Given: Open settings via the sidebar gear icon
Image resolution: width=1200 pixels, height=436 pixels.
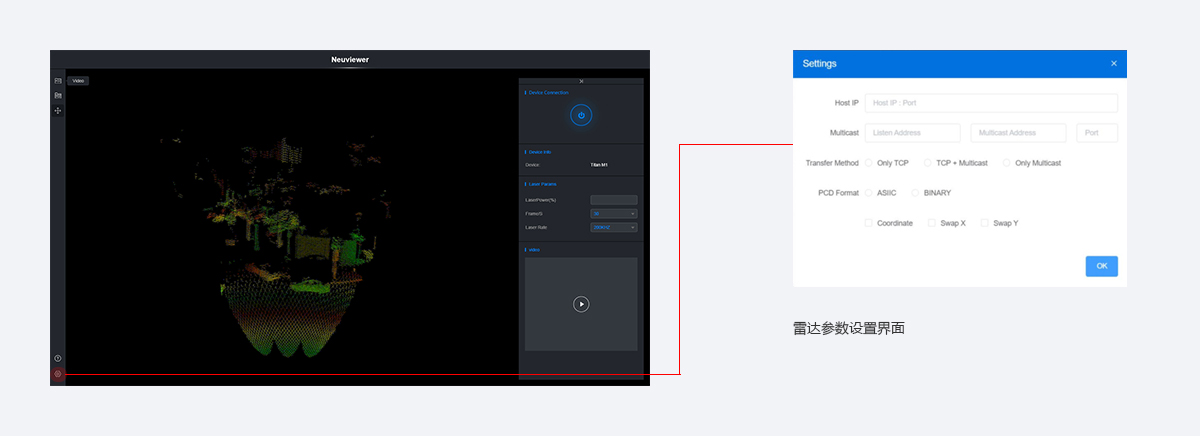Looking at the screenshot, I should [58, 374].
